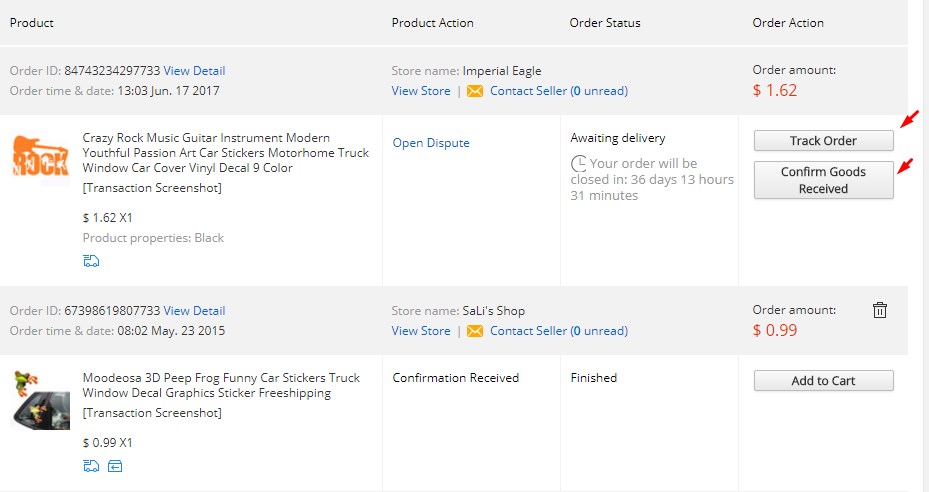This screenshot has width=929, height=492.
Task: View Detail of order 84743234297733
Action: click(x=194, y=71)
